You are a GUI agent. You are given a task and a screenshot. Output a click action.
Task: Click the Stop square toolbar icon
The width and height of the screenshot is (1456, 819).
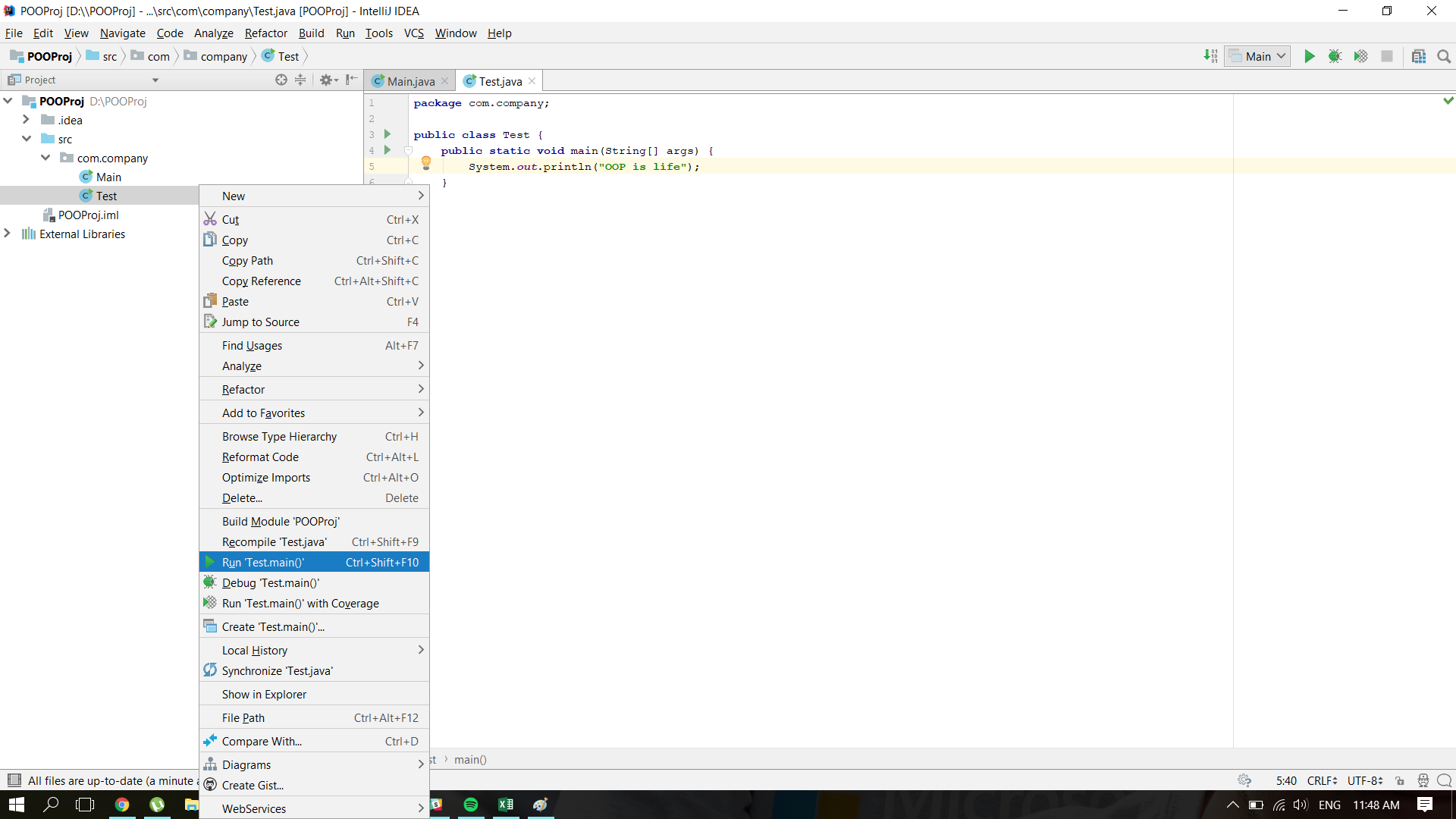(1387, 56)
